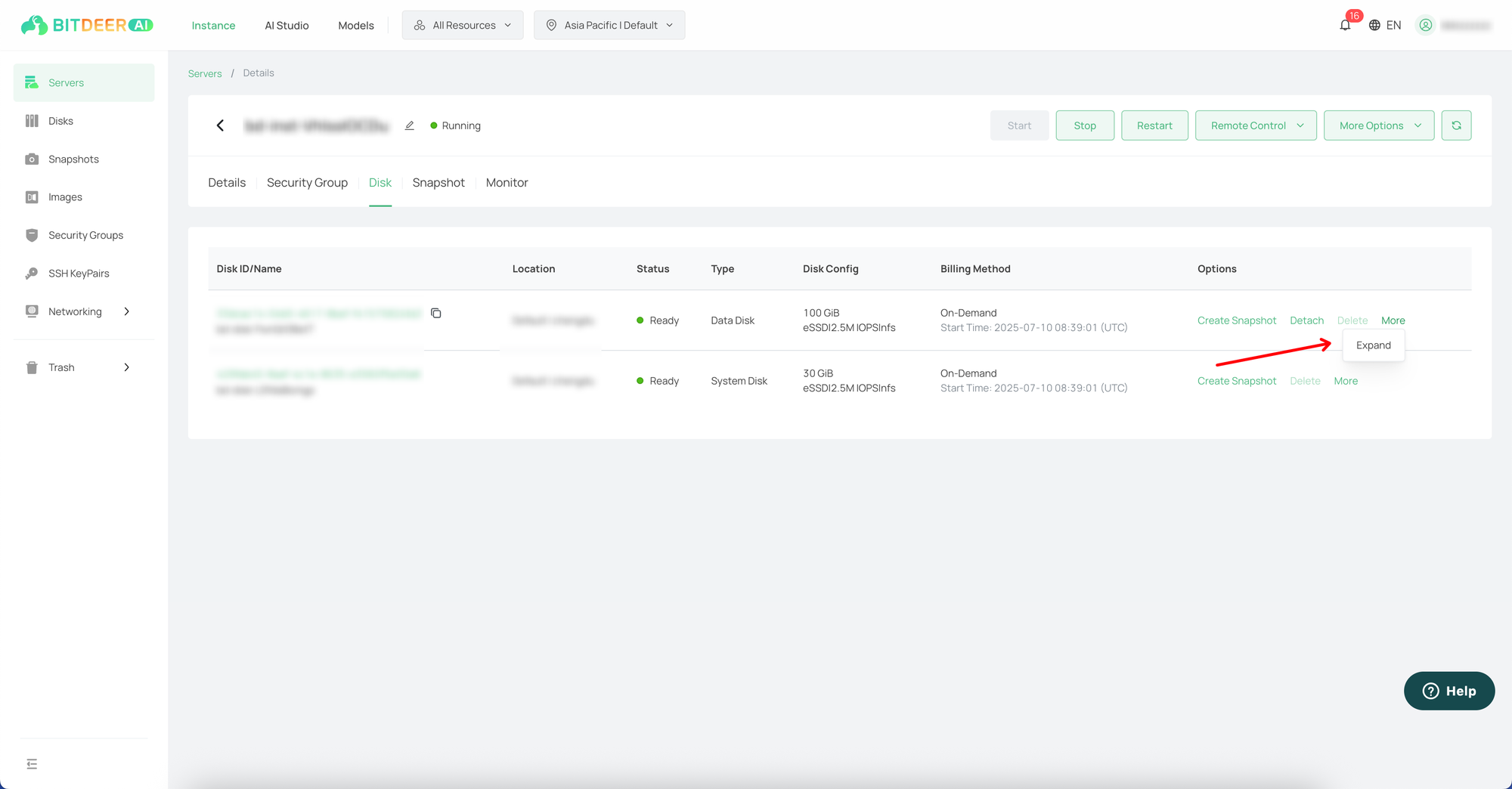Select the Disk tab
This screenshot has width=1512, height=789.
tap(380, 182)
